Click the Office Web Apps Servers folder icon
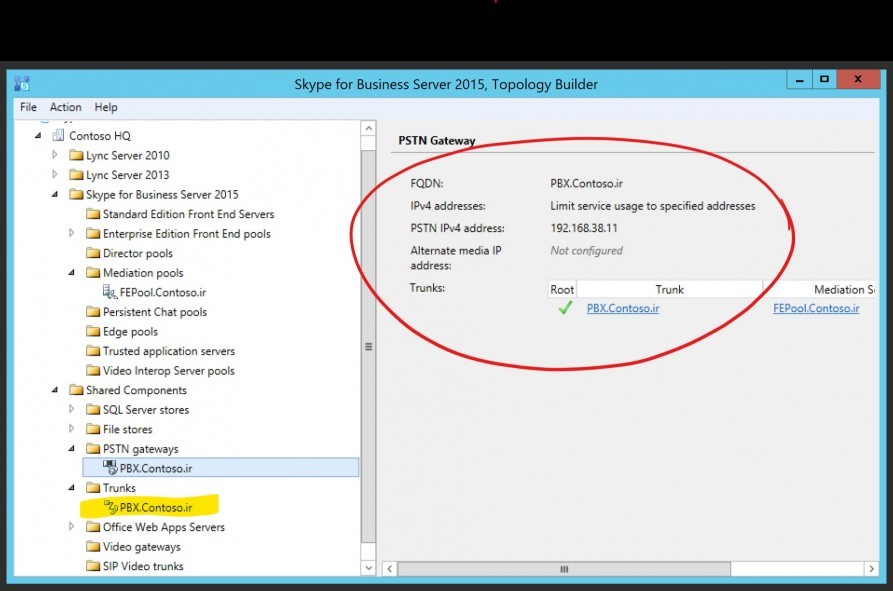This screenshot has height=591, width=893. pyautogui.click(x=93, y=527)
